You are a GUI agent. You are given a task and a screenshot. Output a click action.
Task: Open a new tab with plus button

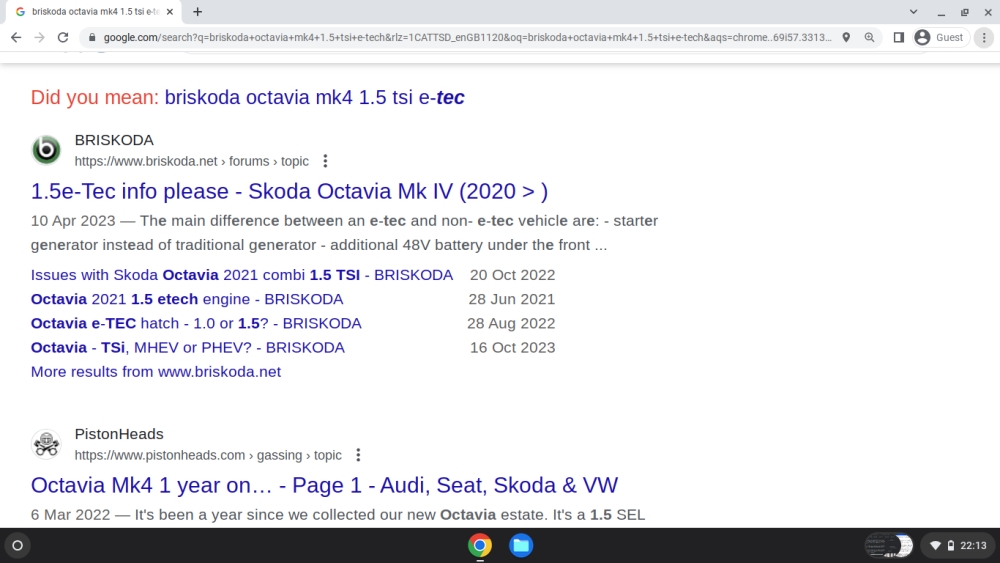tap(198, 11)
